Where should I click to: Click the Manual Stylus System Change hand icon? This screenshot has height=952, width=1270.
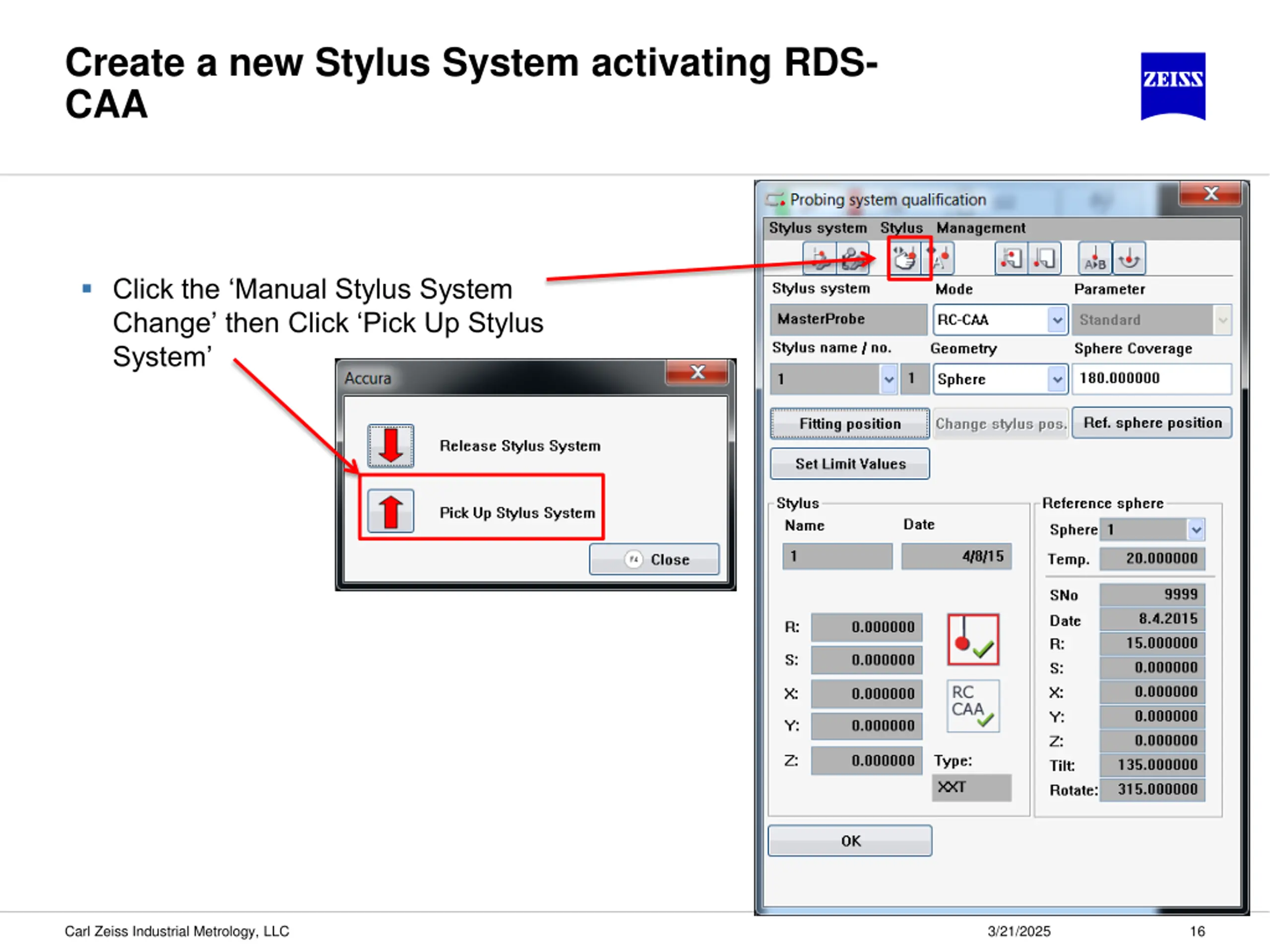pyautogui.click(x=905, y=259)
